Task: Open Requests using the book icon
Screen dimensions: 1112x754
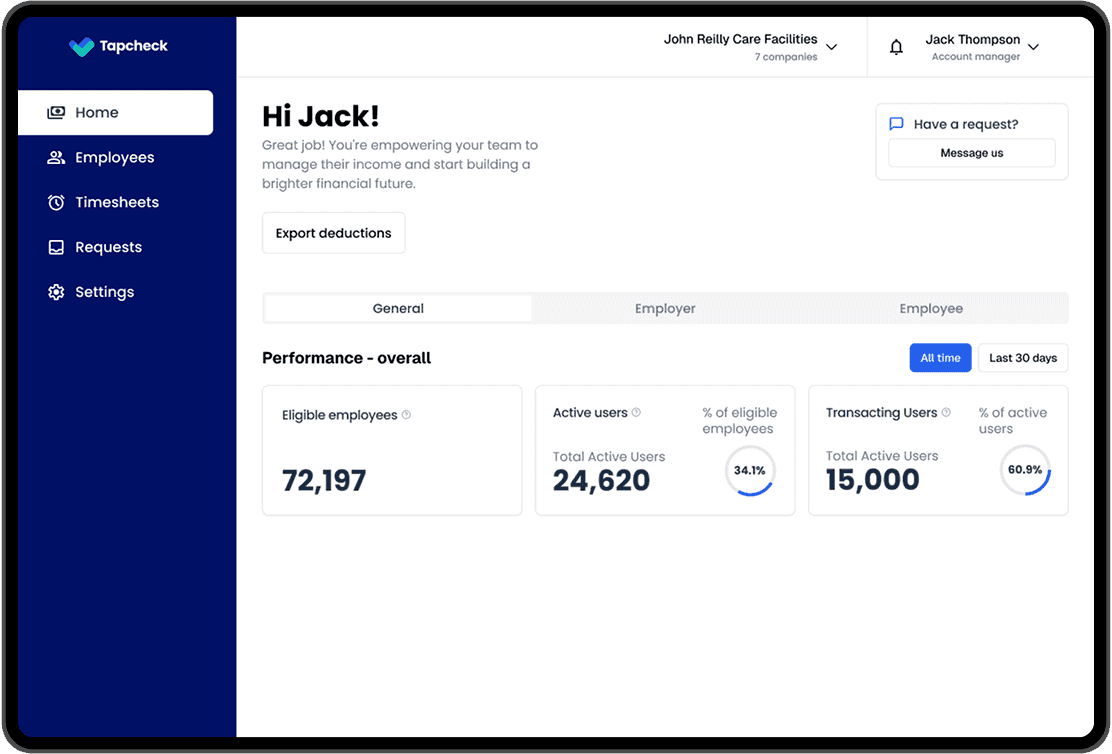Action: [x=56, y=247]
